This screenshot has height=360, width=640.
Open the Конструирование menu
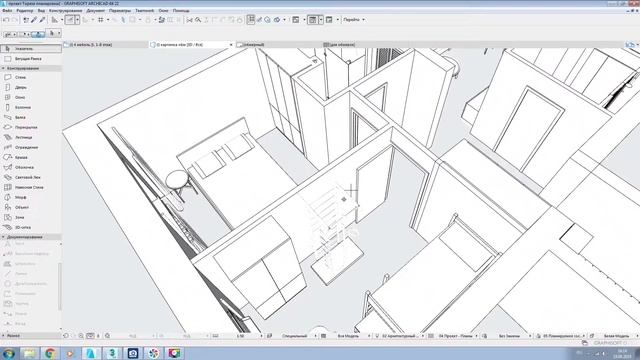point(65,11)
